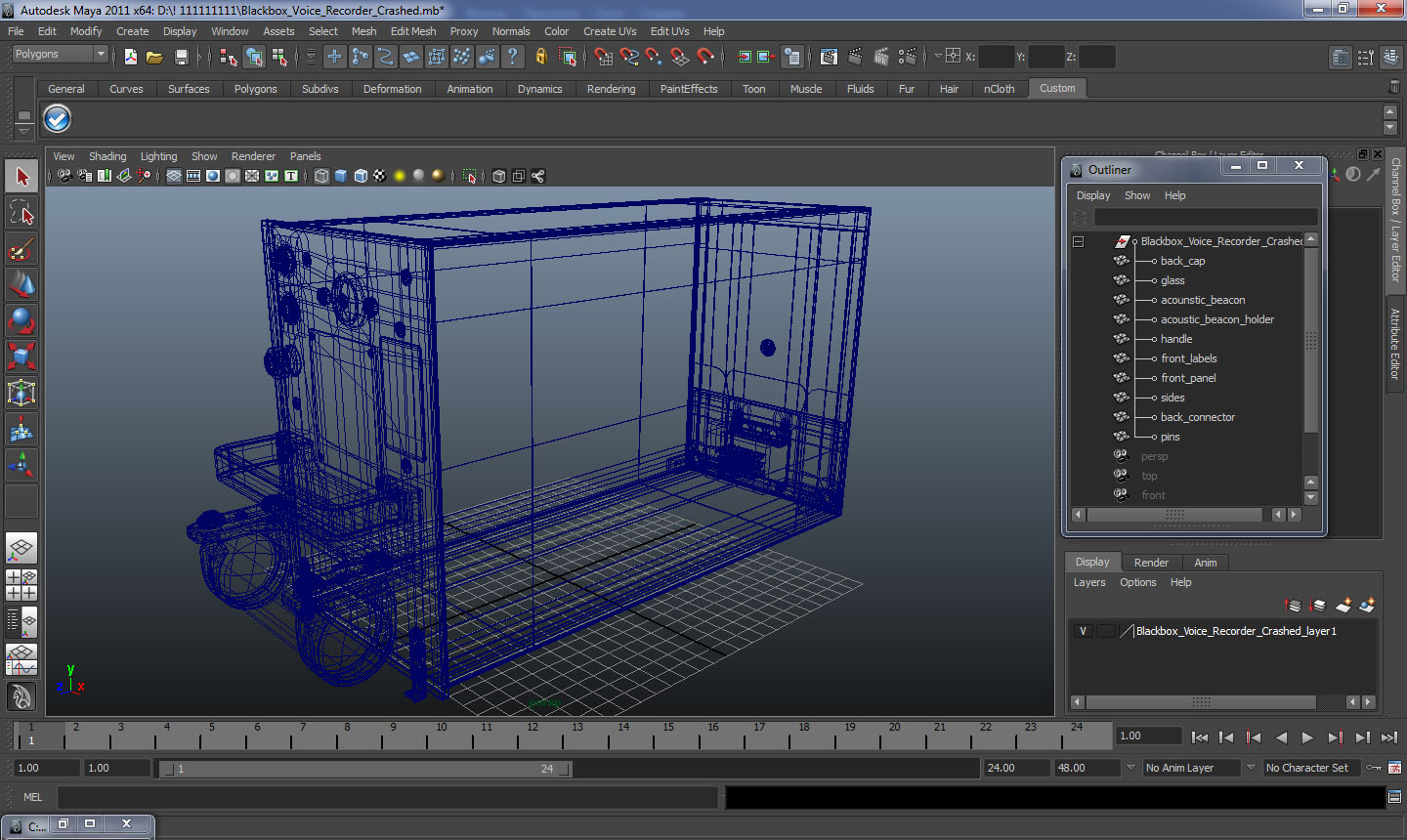The height and width of the screenshot is (840, 1407).
Task: Click the question mark help icon
Action: pos(512,57)
